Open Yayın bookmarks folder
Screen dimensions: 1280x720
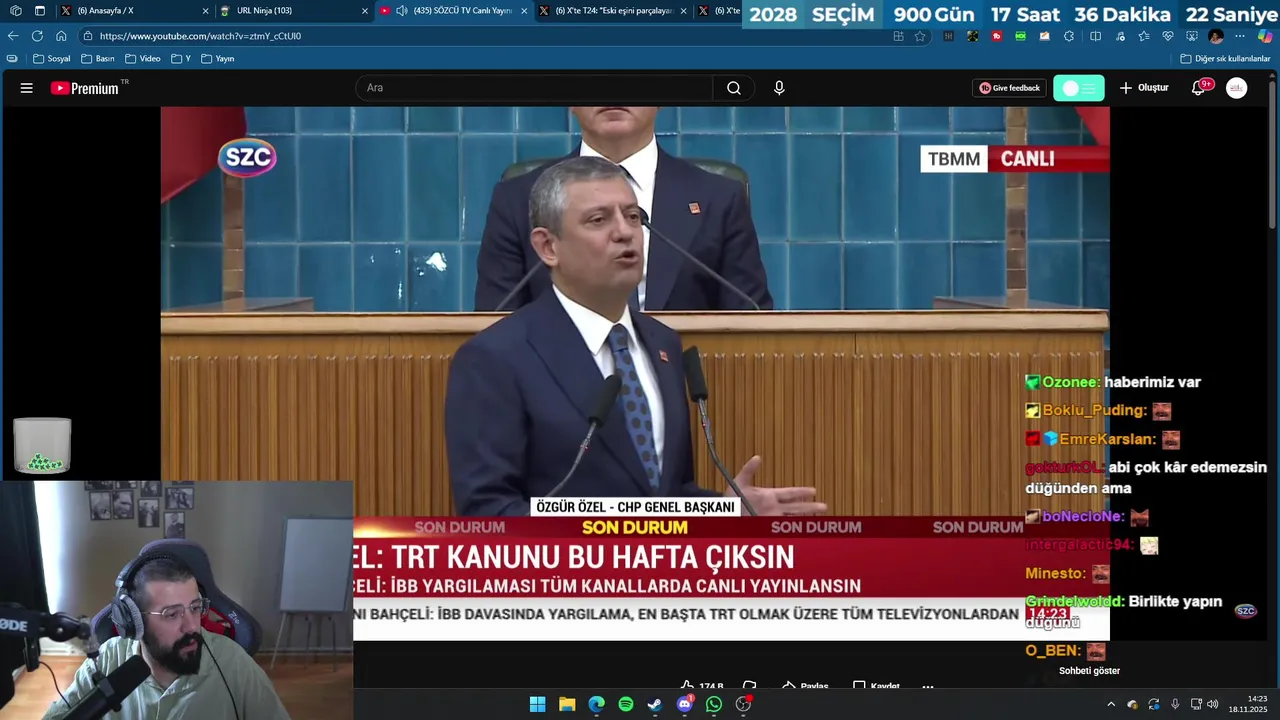point(218,59)
